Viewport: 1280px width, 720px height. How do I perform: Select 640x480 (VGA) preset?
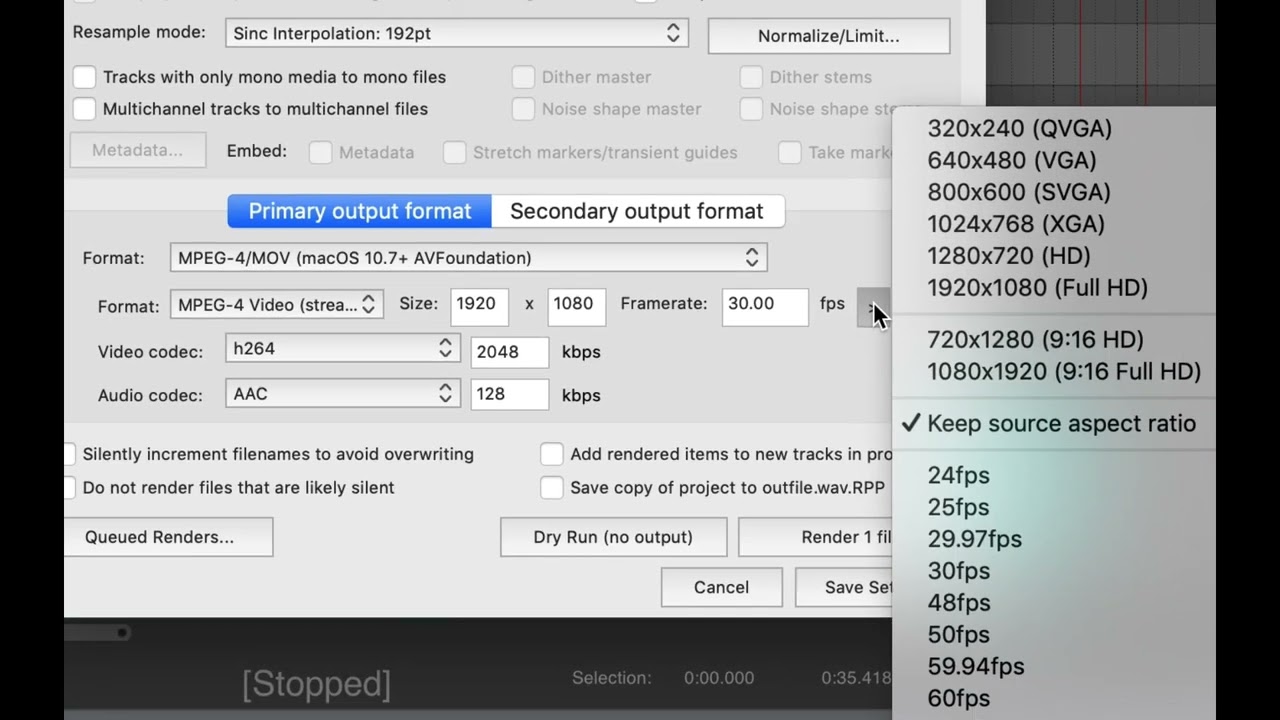(x=1054, y=160)
